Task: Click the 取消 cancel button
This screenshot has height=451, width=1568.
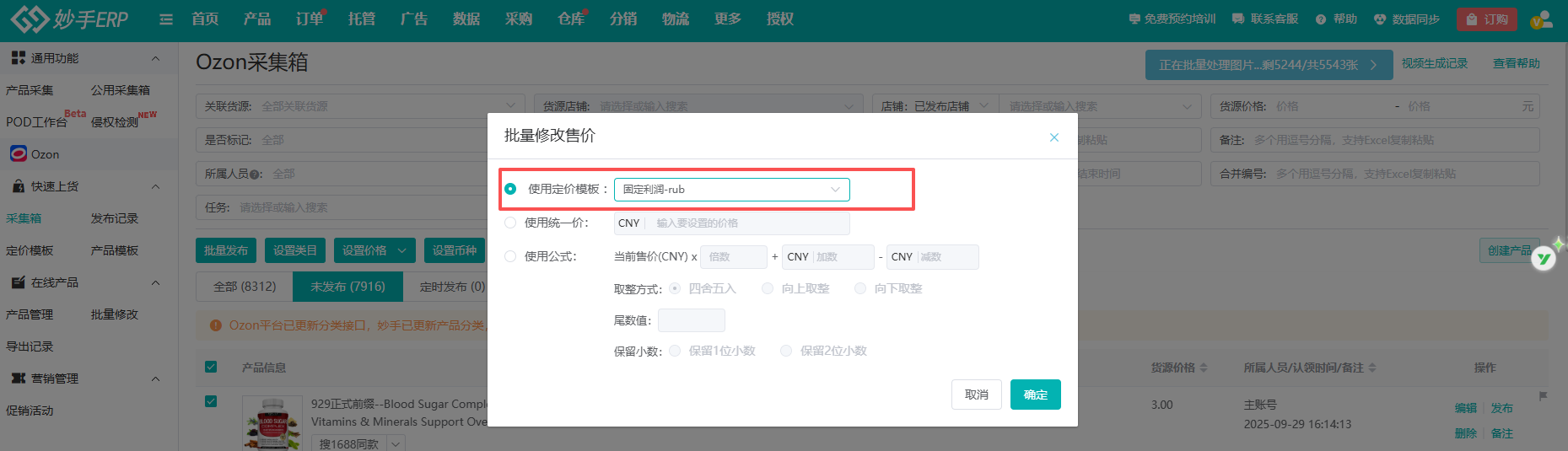Action: click(x=976, y=395)
